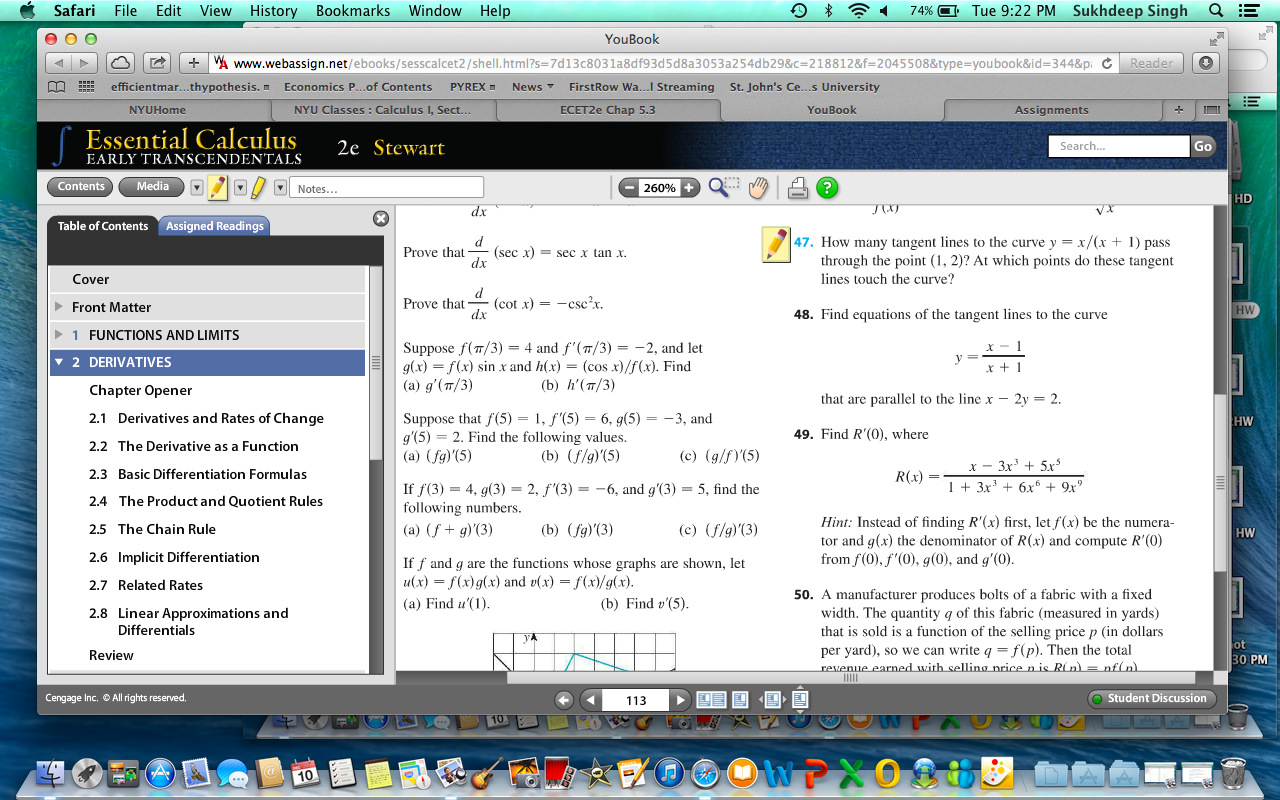Open the Safari File menu
Viewport: 1280px width, 800px height.
[x=126, y=11]
